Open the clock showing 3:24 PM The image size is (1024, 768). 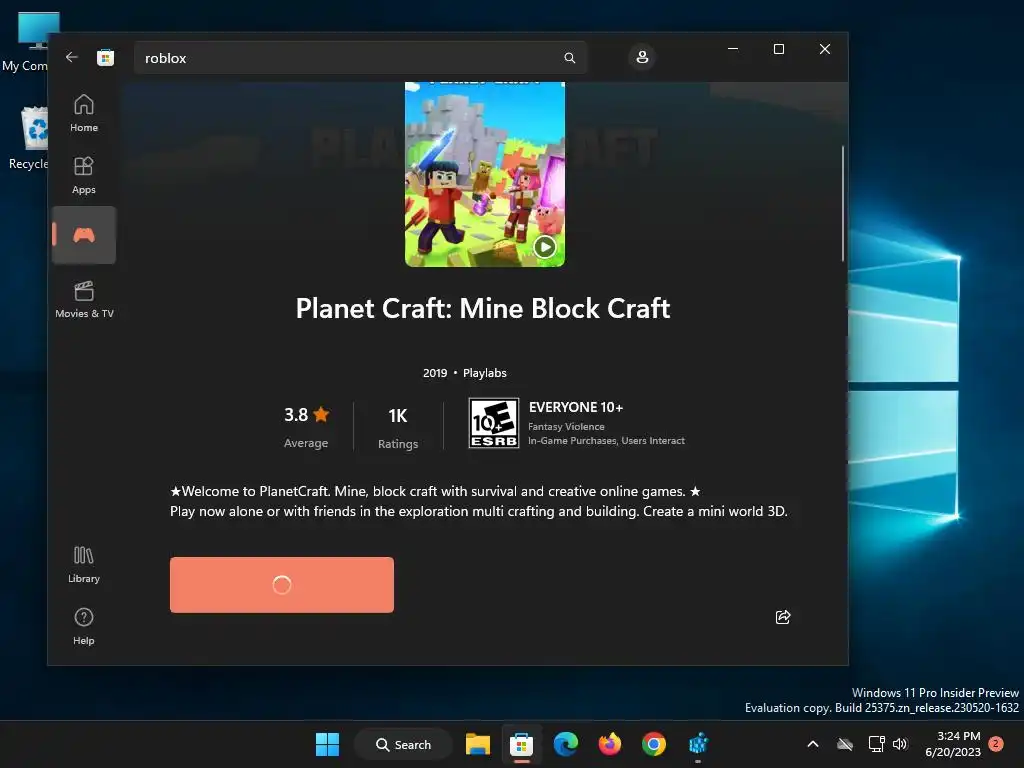click(x=952, y=744)
